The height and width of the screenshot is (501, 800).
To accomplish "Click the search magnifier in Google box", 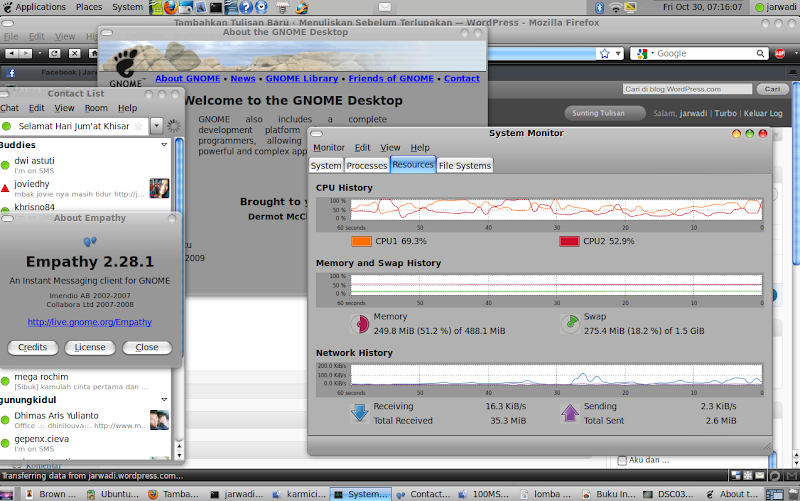I will tap(760, 54).
